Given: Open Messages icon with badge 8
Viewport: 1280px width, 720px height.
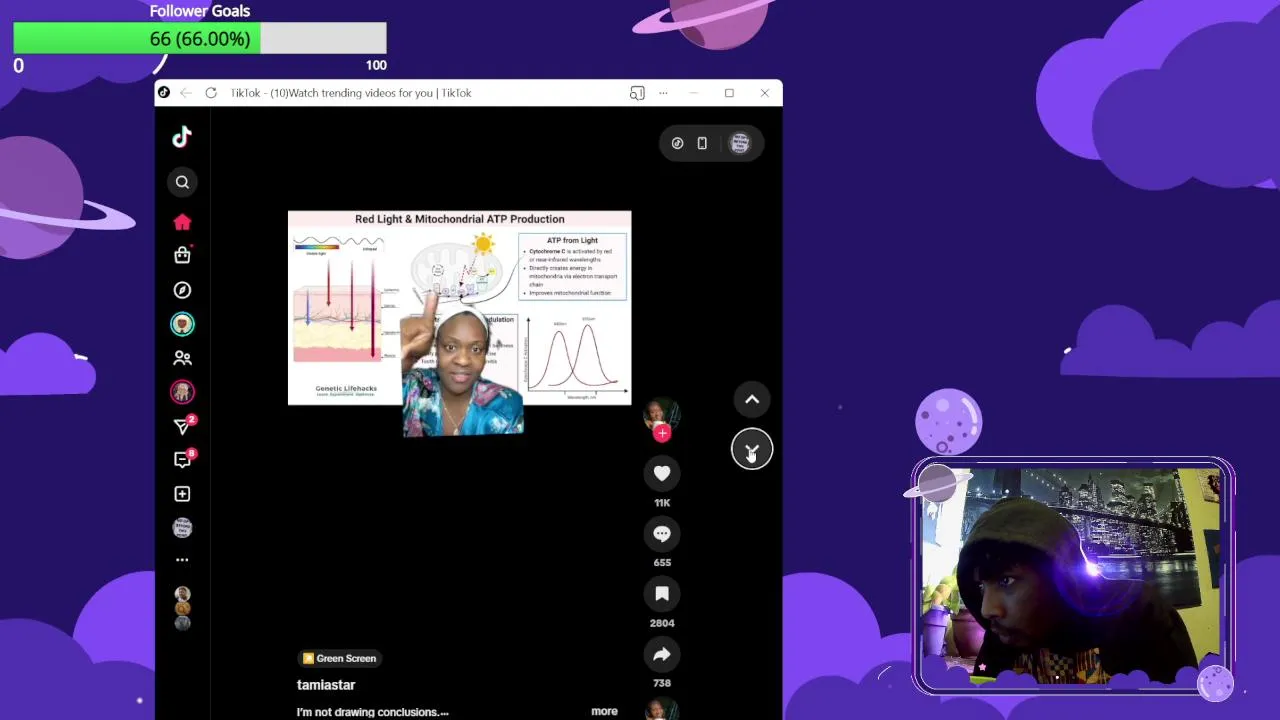Looking at the screenshot, I should point(183,460).
